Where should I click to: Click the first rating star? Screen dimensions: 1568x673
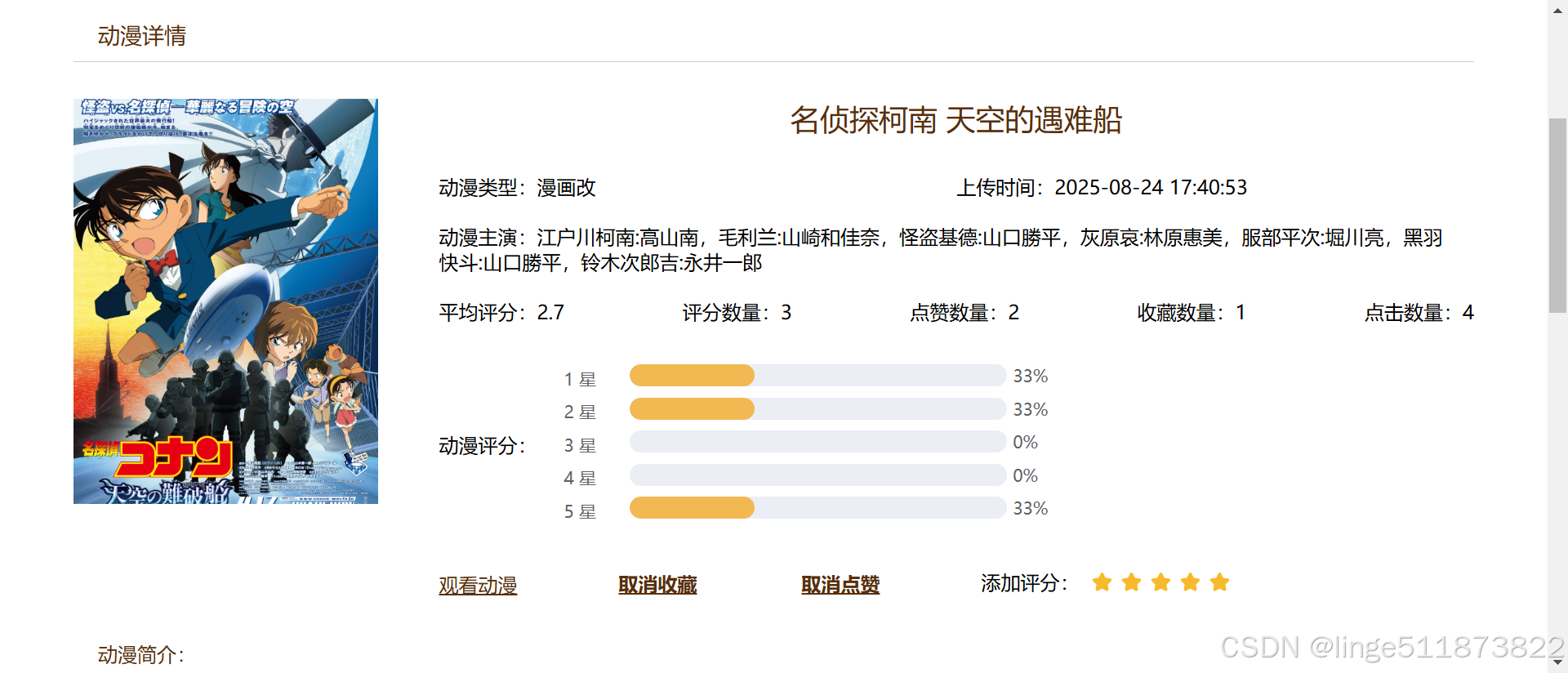pos(1102,582)
